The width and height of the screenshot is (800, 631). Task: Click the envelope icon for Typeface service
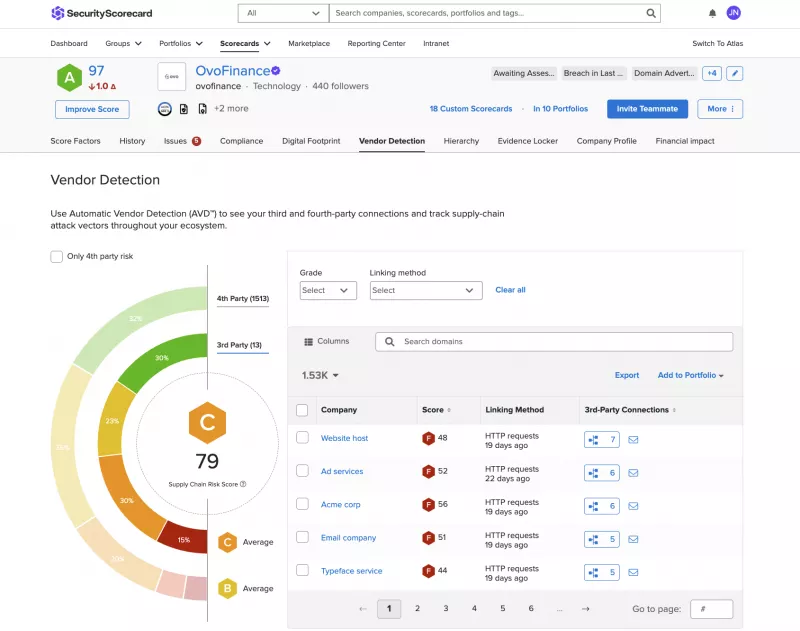click(x=633, y=572)
